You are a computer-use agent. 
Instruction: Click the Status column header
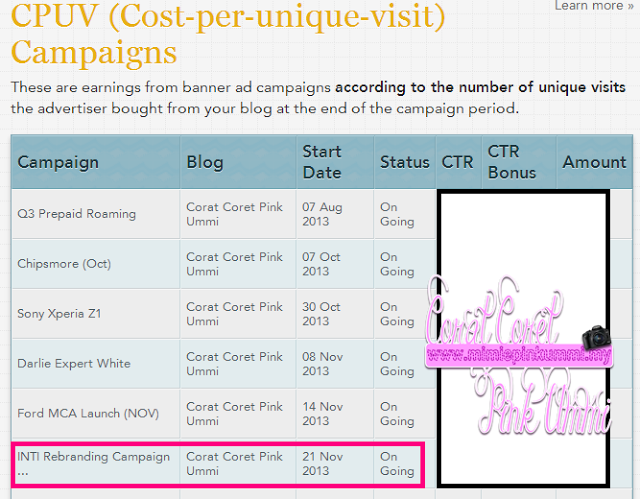click(x=404, y=162)
